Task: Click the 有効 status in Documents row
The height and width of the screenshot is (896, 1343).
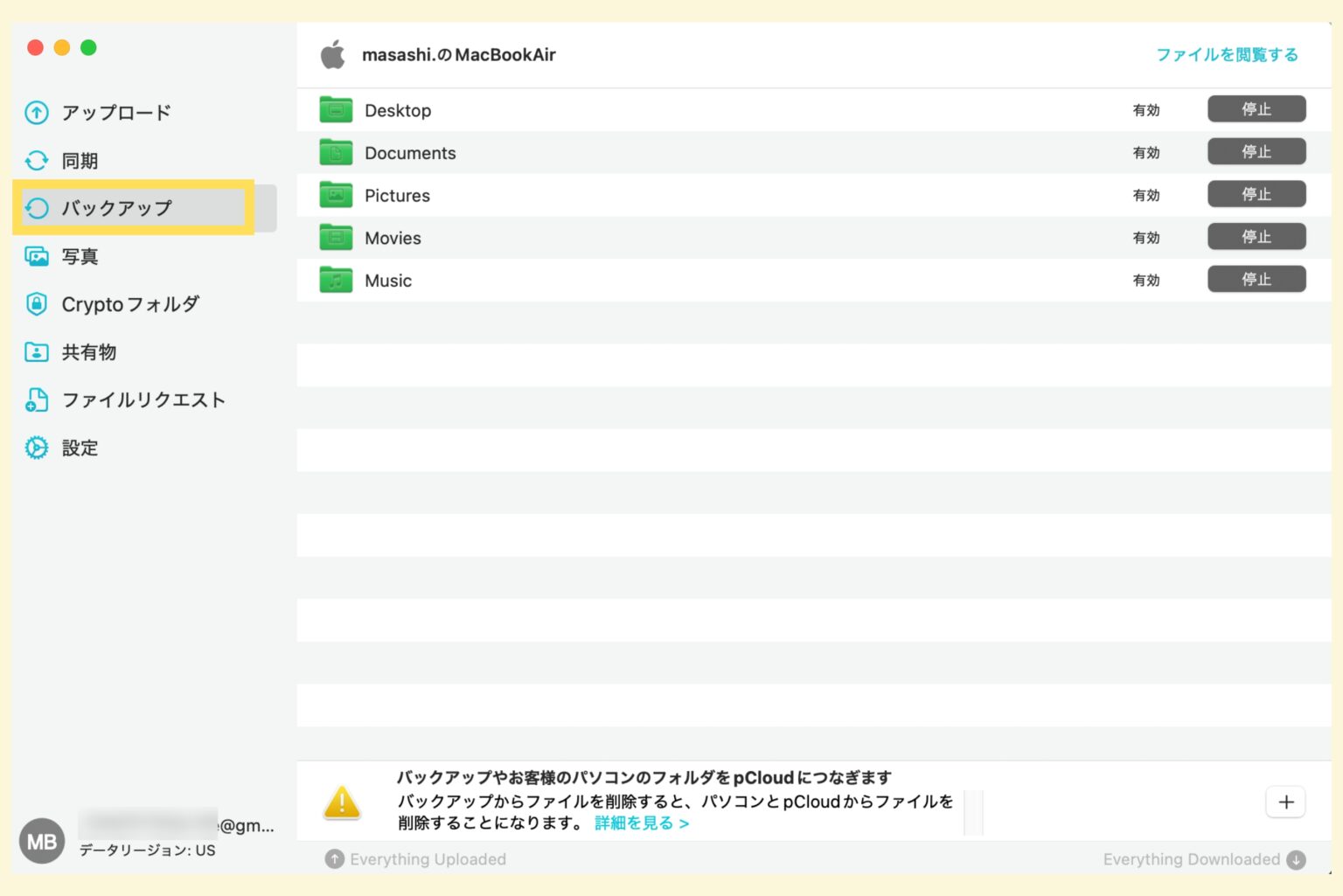Action: click(1146, 153)
